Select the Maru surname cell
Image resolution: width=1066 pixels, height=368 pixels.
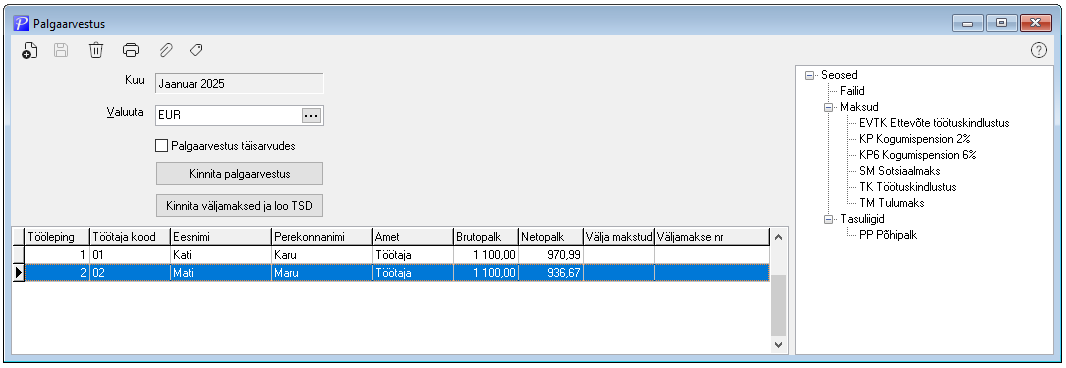click(322, 272)
